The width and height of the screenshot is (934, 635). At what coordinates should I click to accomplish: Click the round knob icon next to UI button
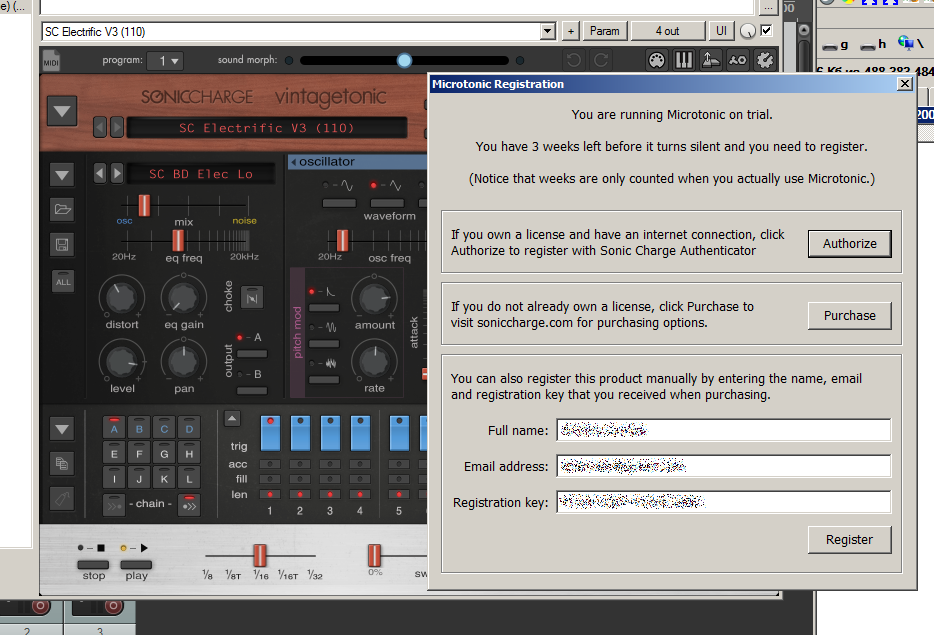click(x=748, y=31)
